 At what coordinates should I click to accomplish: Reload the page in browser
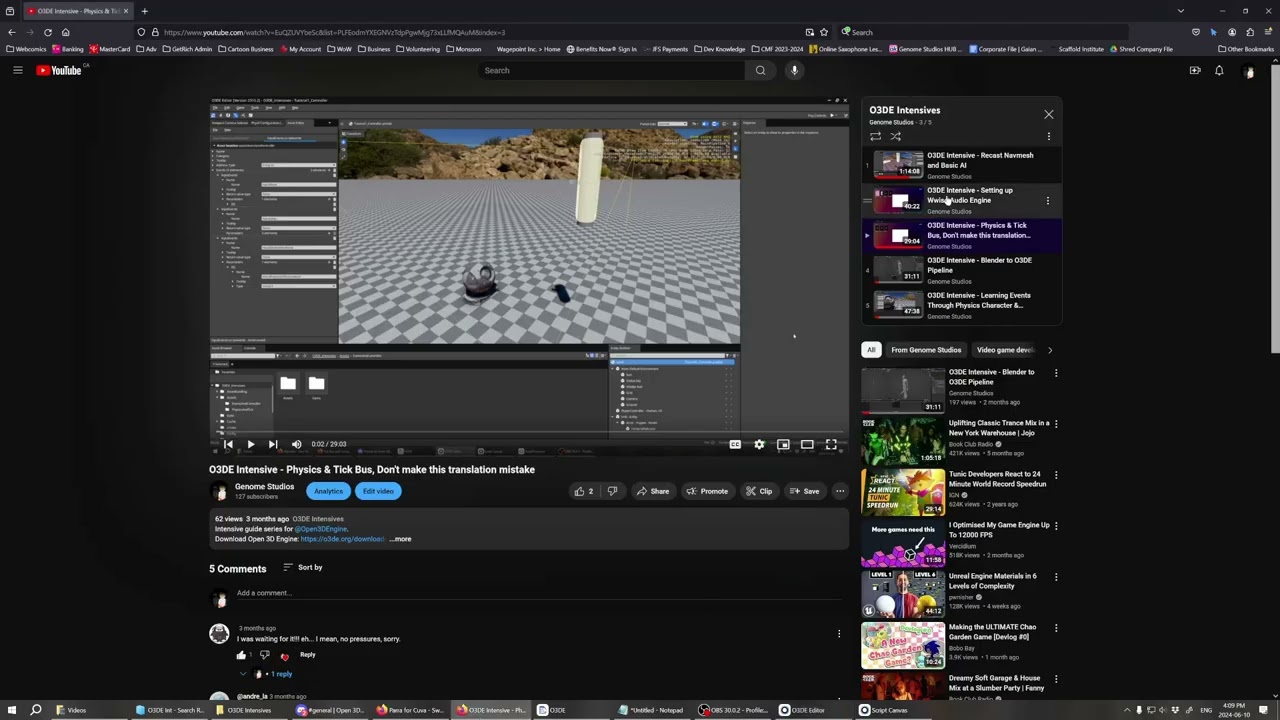[x=47, y=32]
